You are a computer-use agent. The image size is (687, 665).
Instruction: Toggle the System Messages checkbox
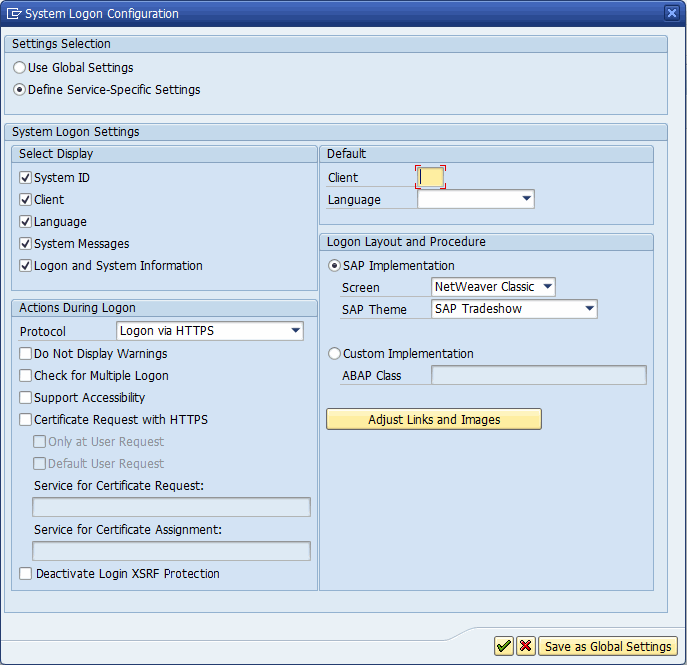pos(26,244)
